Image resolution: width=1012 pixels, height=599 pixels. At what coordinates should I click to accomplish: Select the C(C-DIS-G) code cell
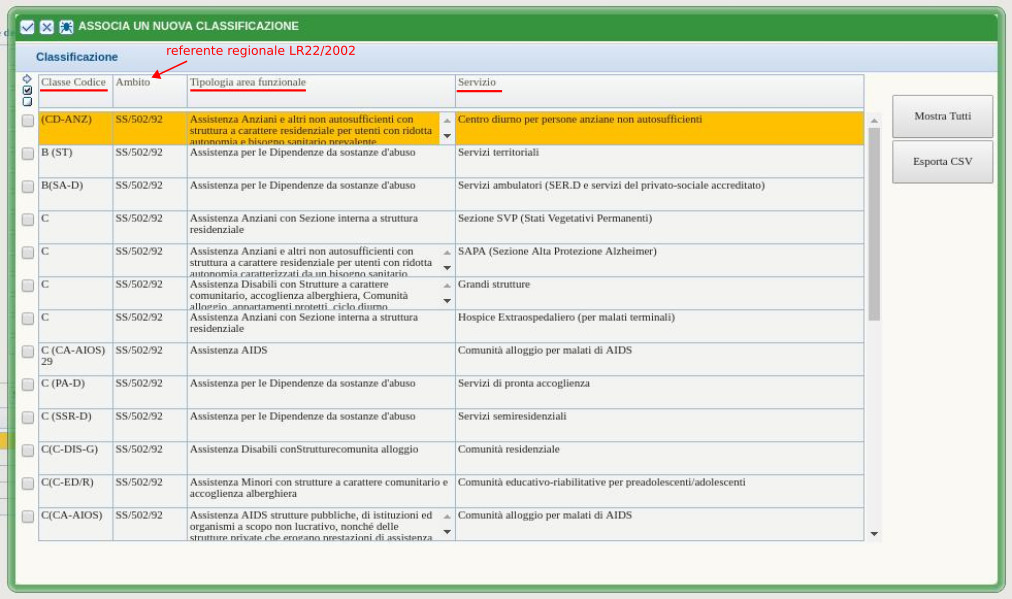(x=76, y=458)
